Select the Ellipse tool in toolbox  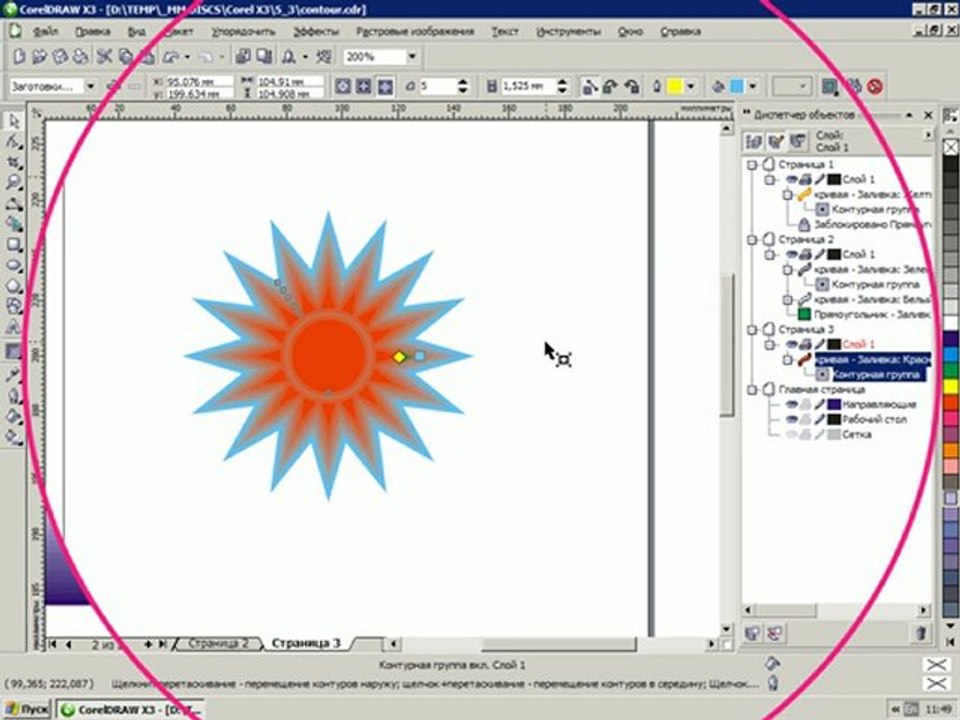point(13,266)
